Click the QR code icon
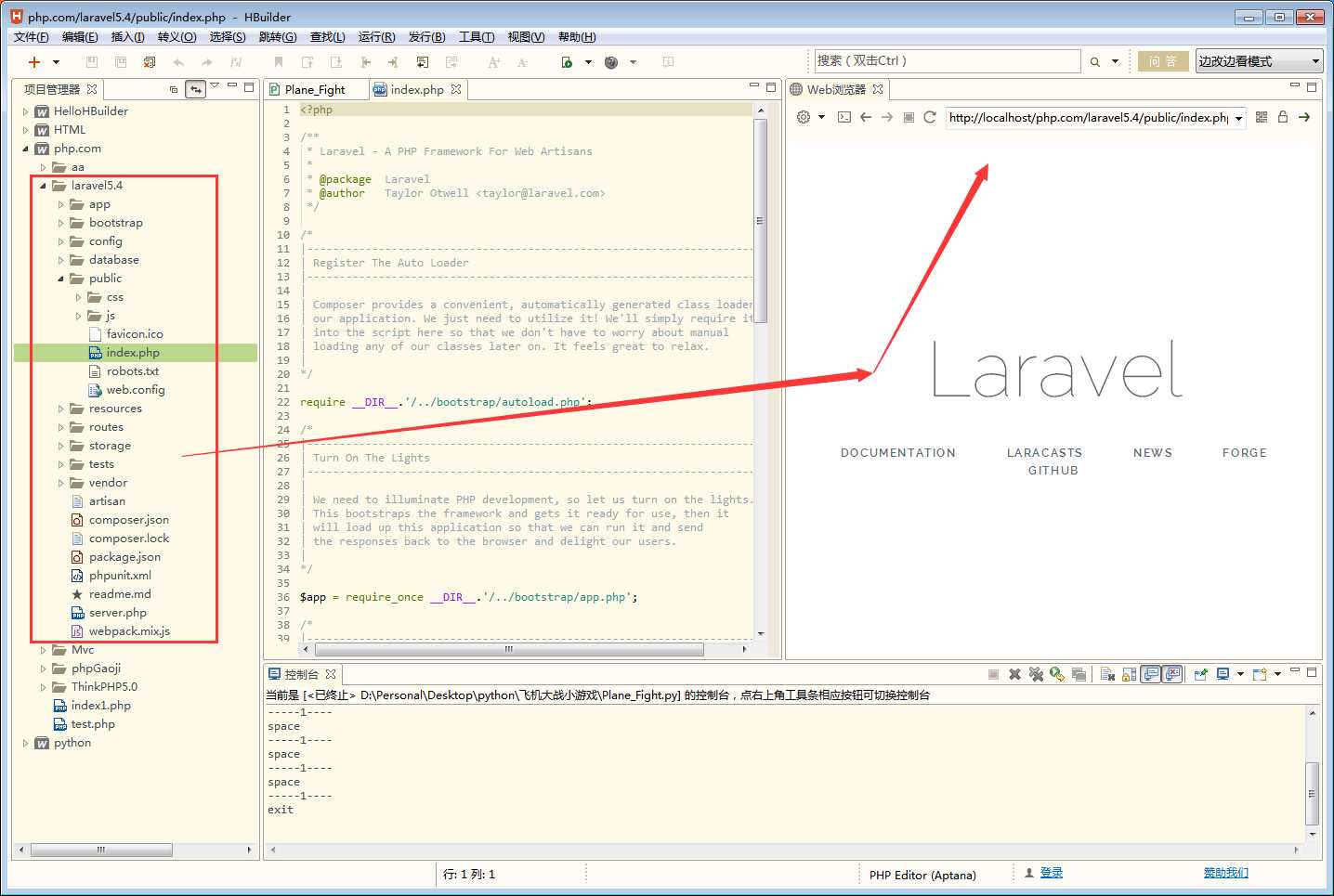Screen dimensions: 1334x896 1262,117
